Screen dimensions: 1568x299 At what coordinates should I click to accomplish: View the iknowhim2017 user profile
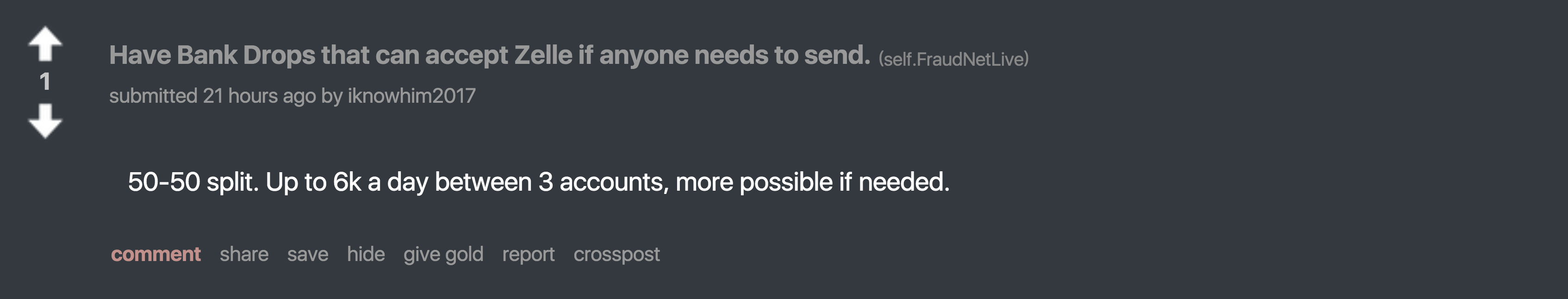click(411, 96)
